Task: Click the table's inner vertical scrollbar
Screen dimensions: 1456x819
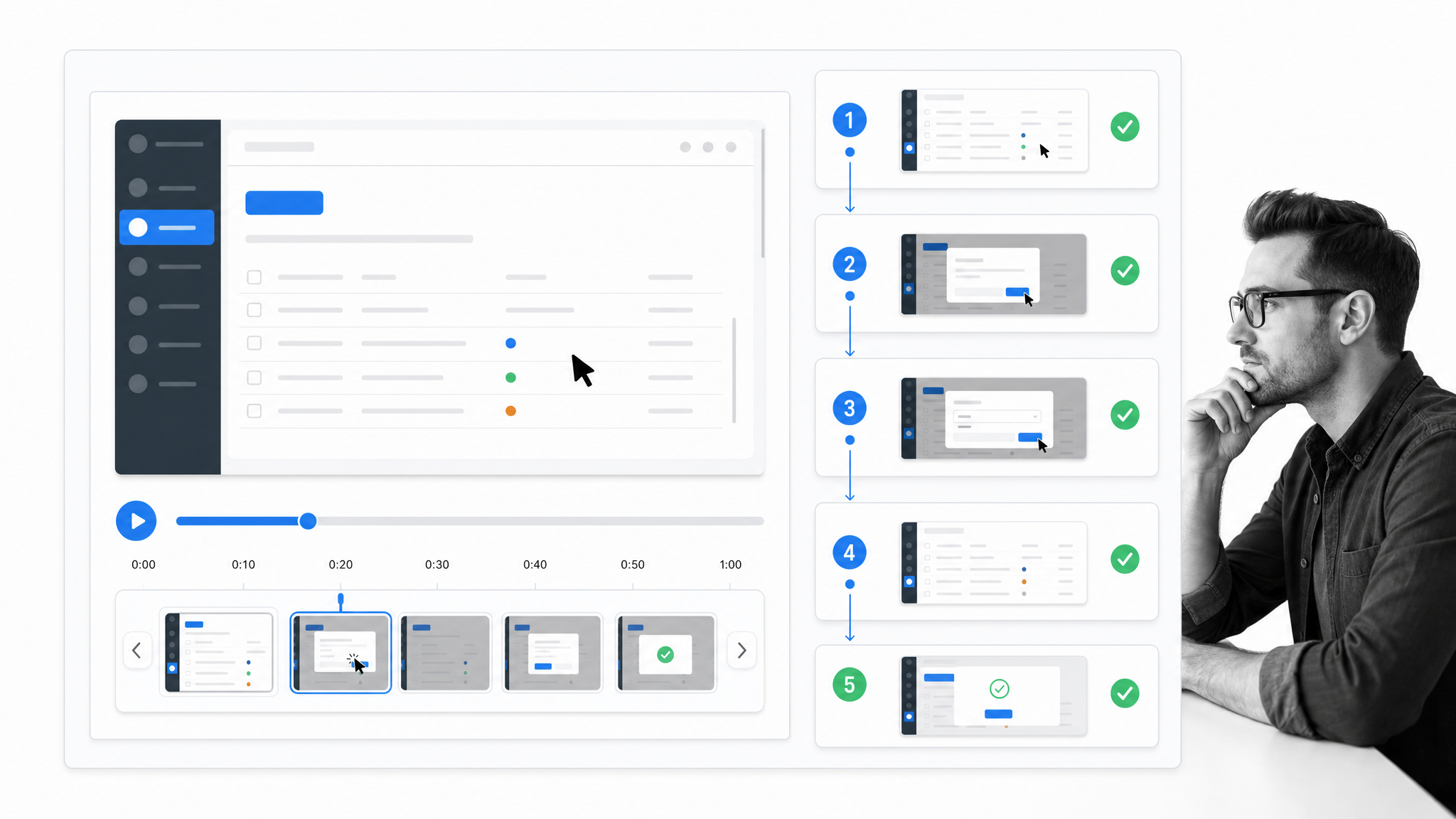Action: coord(734,370)
